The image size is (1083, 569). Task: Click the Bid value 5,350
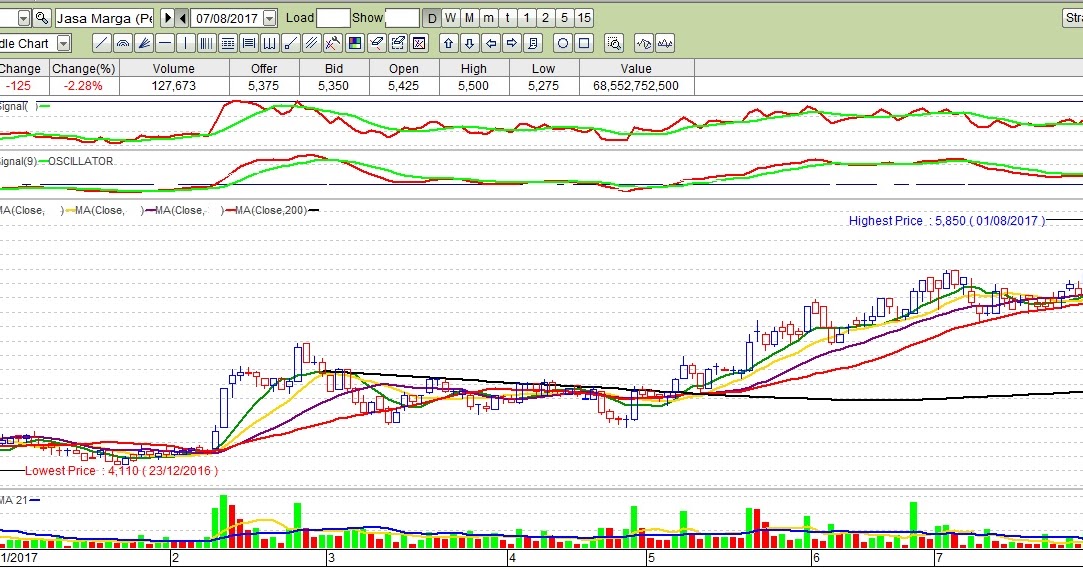tap(334, 86)
